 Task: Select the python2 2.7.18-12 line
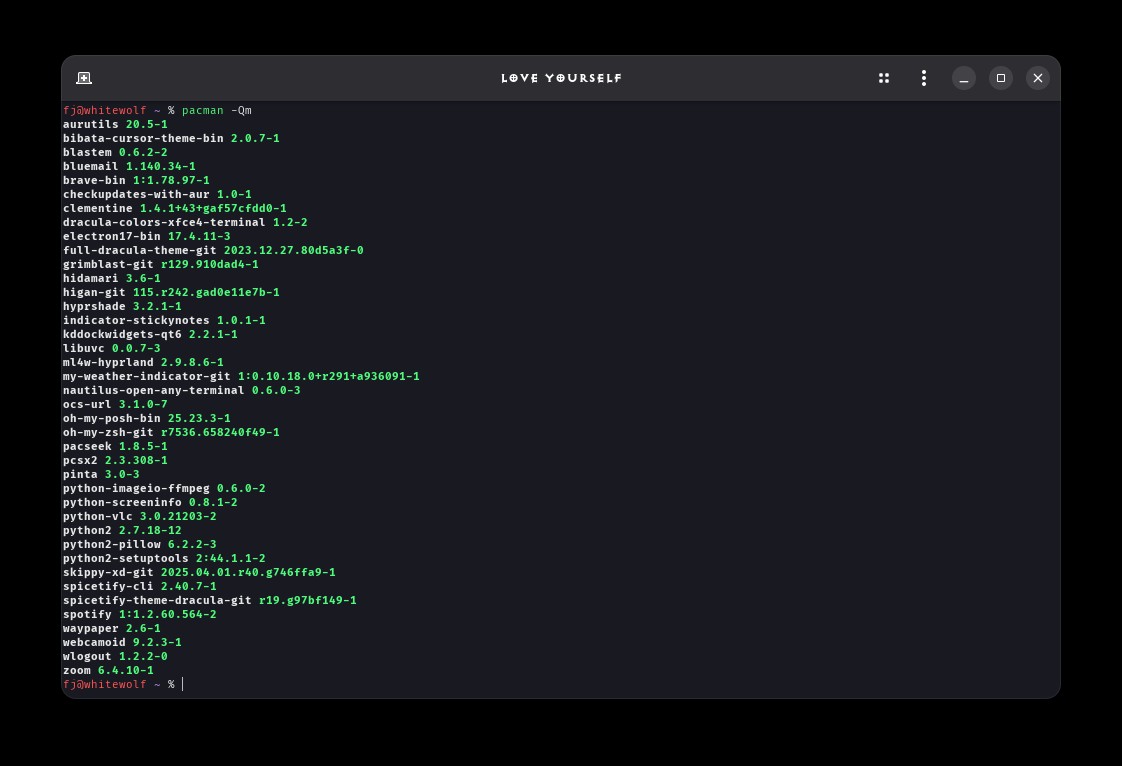[x=122, y=530]
